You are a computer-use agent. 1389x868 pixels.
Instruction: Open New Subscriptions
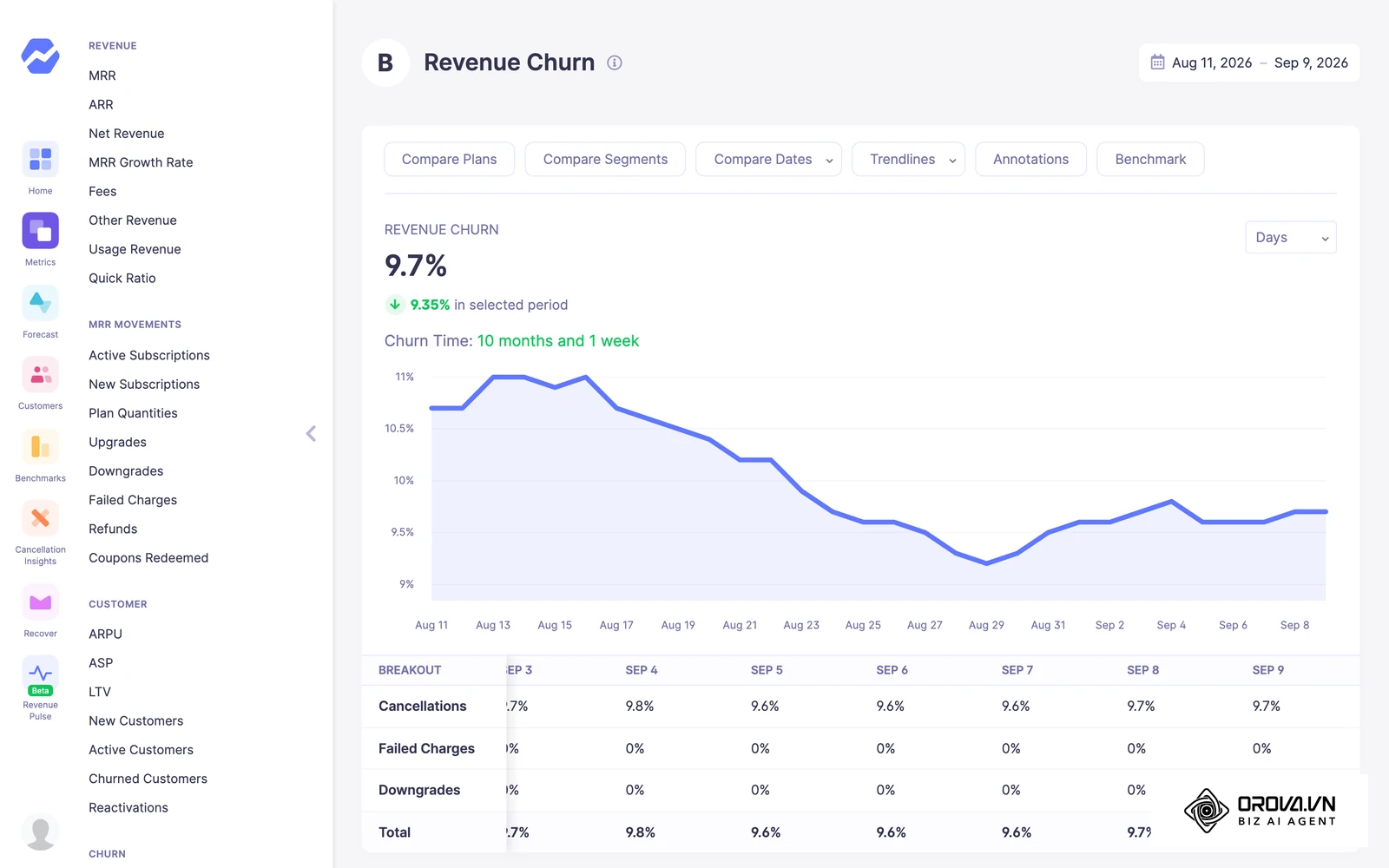(x=144, y=384)
